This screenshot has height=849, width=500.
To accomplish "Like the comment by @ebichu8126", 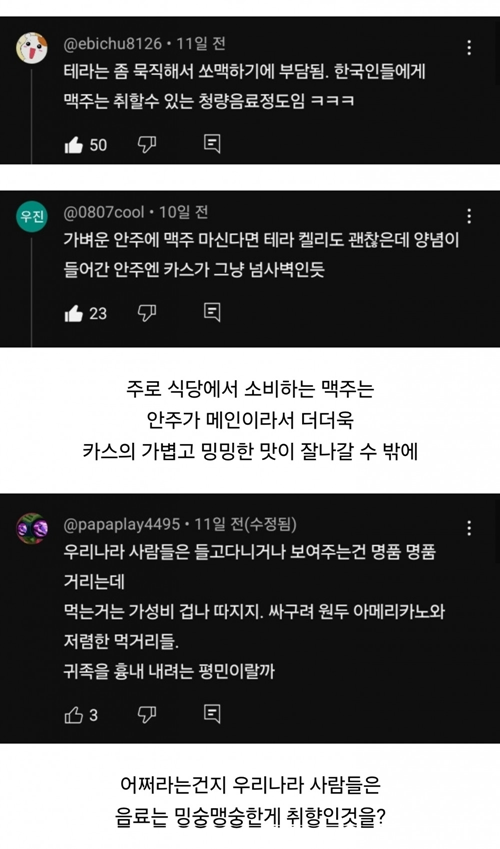I will coord(74,145).
